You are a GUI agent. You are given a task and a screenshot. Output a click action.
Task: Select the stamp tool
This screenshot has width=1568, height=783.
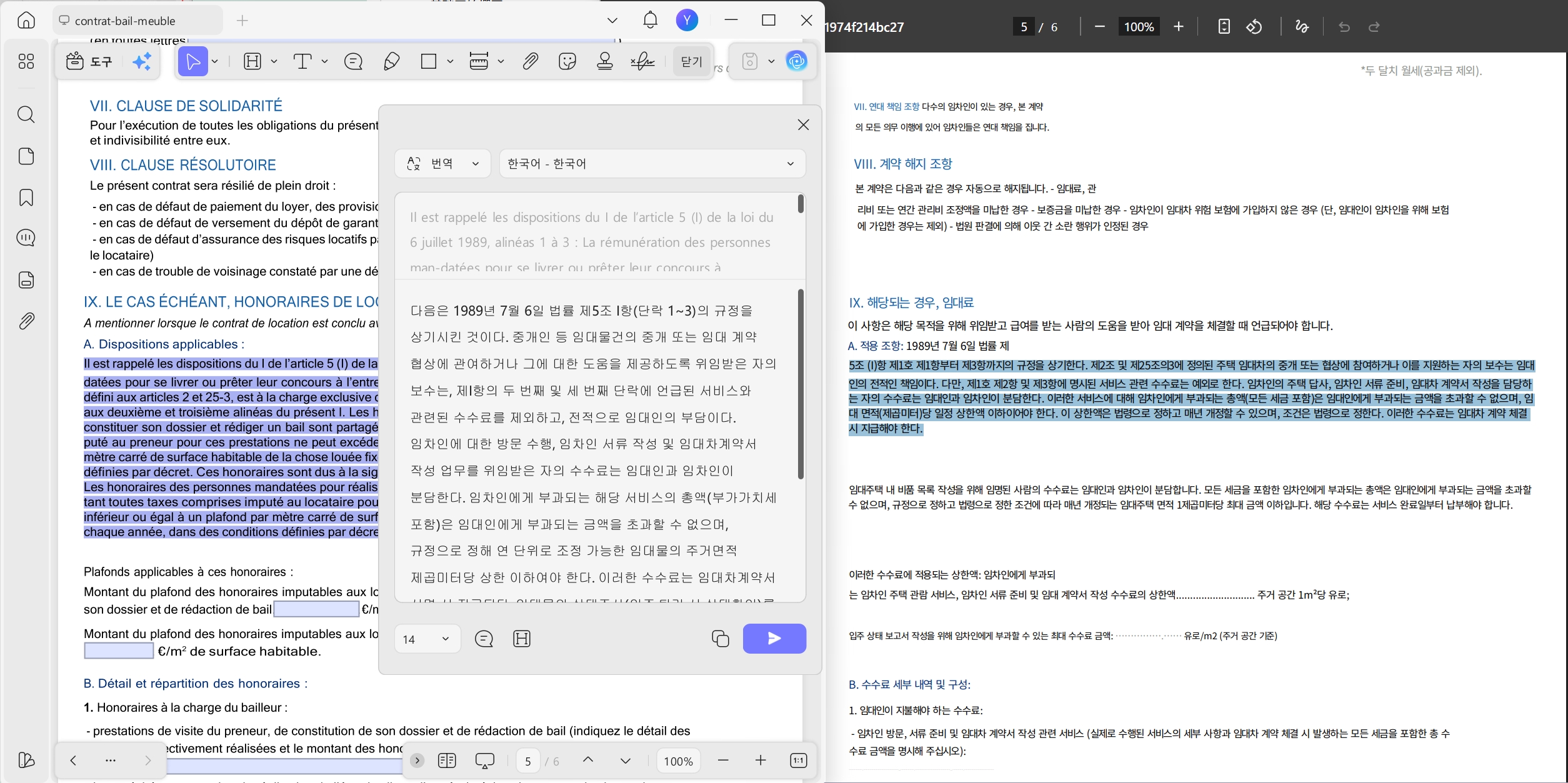pyautogui.click(x=605, y=61)
